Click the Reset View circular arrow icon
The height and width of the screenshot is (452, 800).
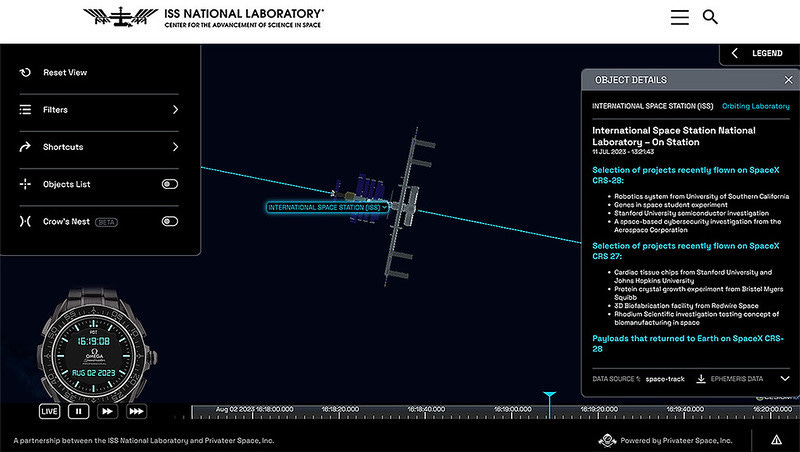coord(25,72)
